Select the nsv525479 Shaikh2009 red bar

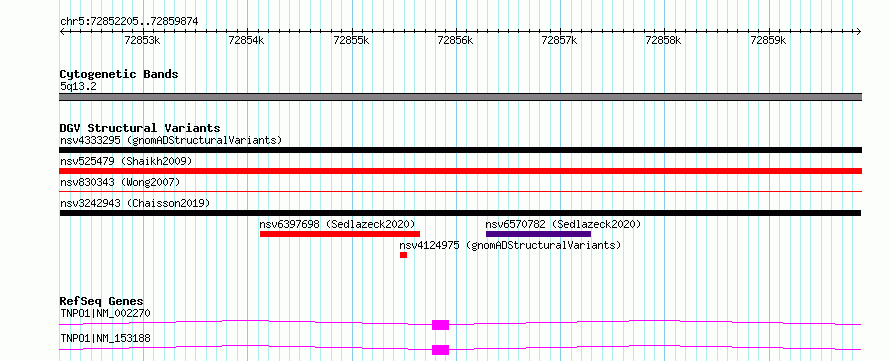(460, 171)
